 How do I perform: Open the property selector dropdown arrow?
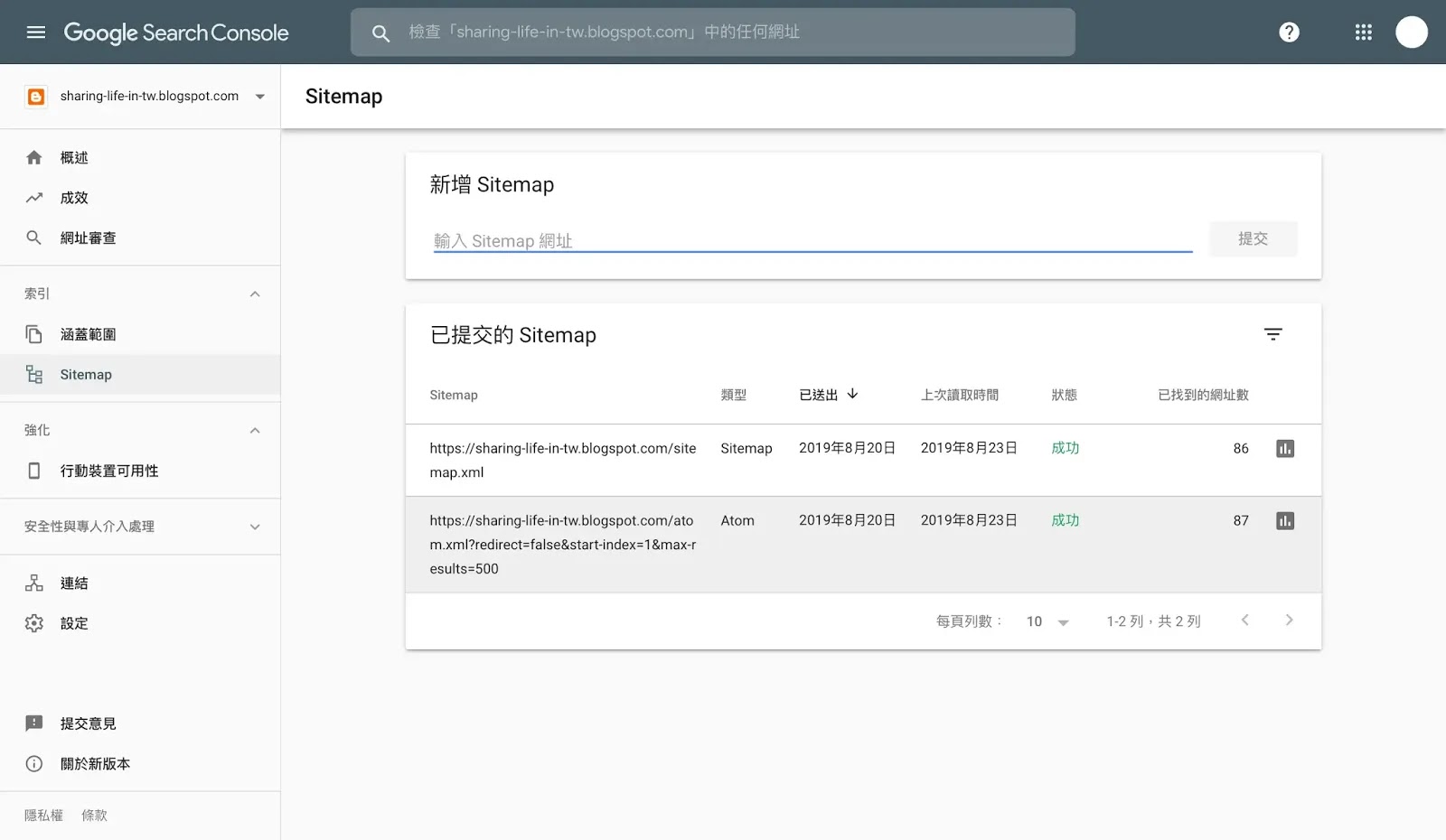point(260,97)
